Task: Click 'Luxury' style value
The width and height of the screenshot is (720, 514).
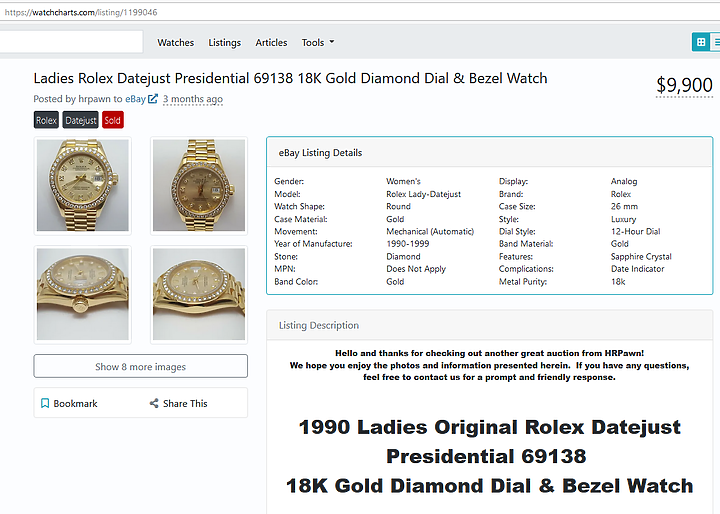Action: point(624,219)
